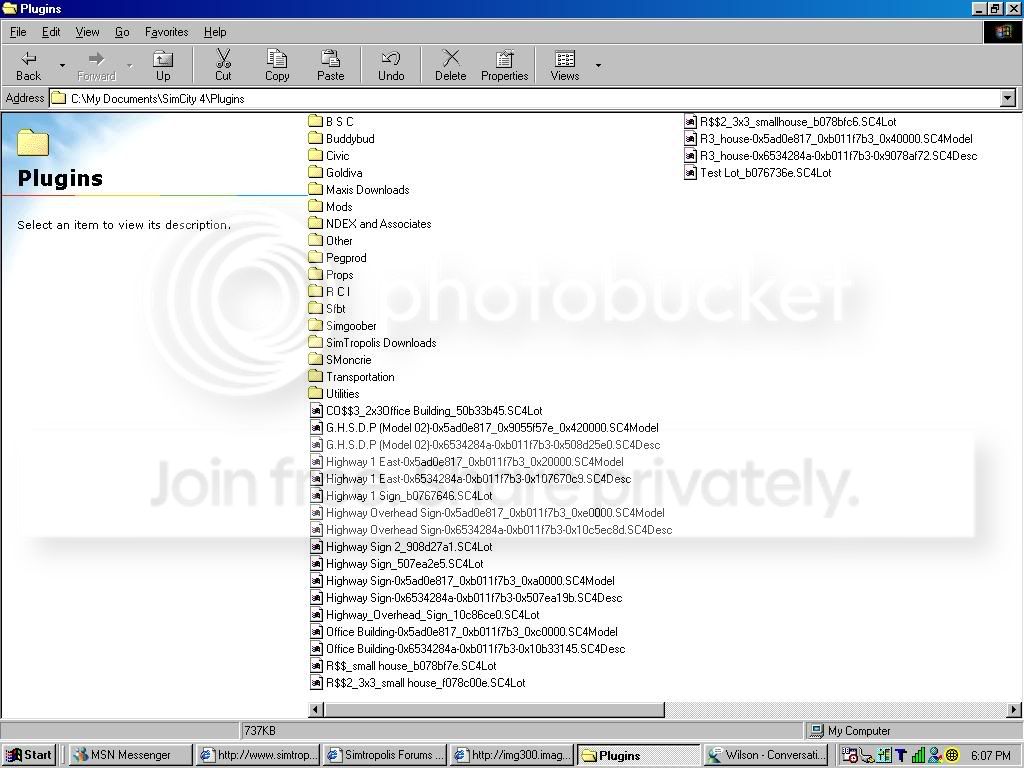
Task: Select R$$_small house_b078bf7e.SC4Lot file
Action: pyautogui.click(x=402, y=665)
